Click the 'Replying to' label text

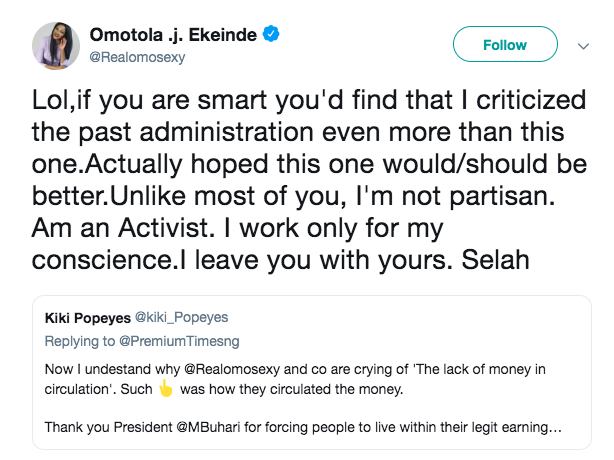[80, 341]
